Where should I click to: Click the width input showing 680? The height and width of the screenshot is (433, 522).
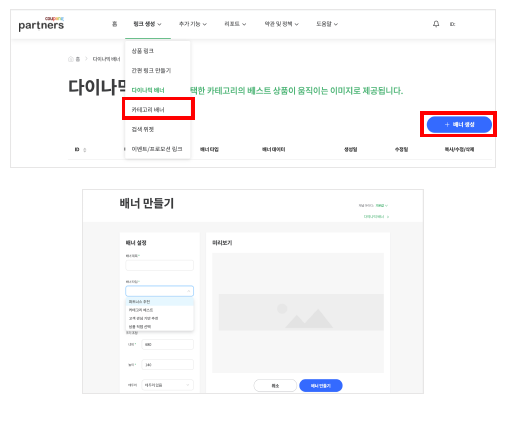click(x=168, y=344)
